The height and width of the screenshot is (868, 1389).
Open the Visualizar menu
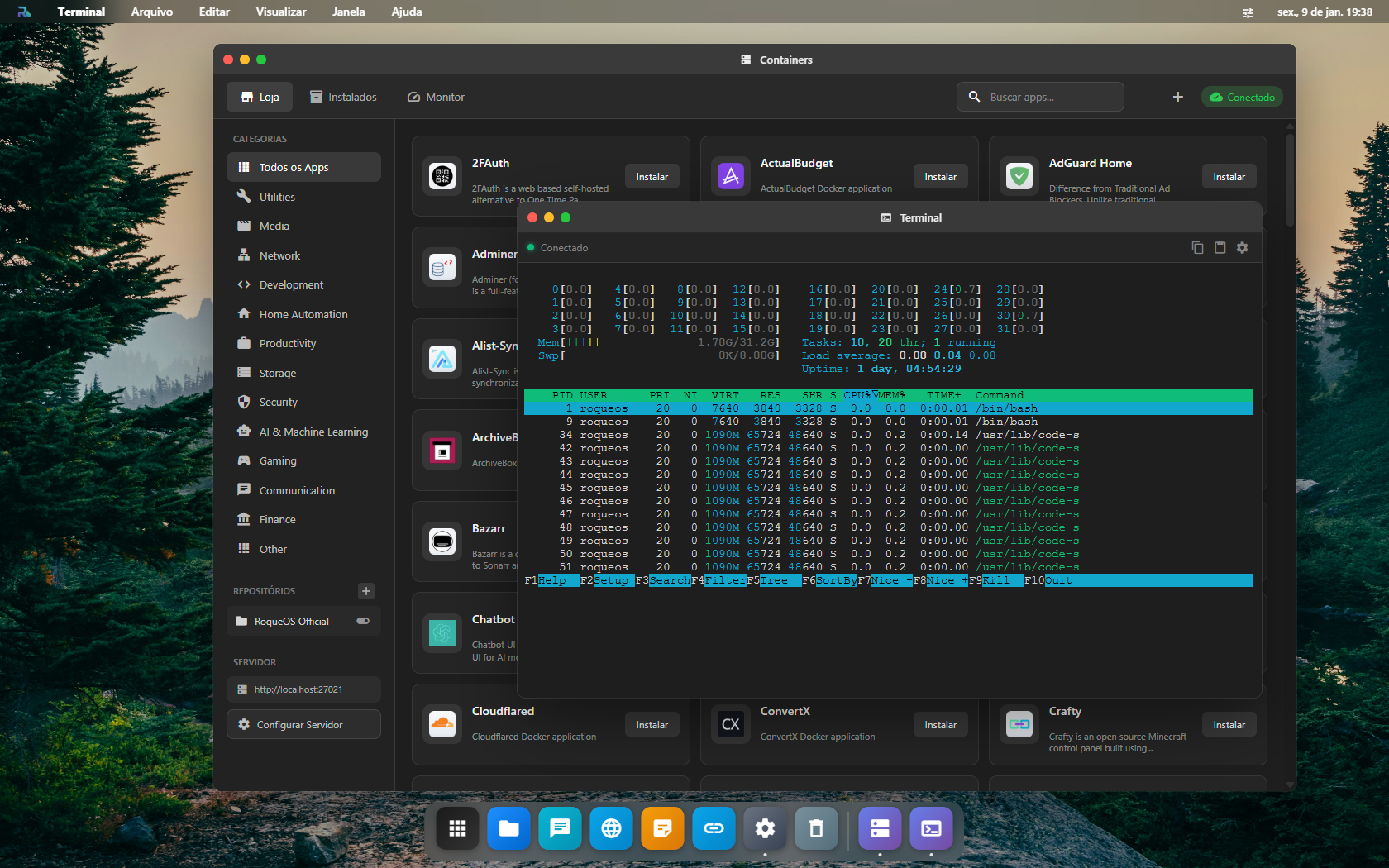click(280, 12)
